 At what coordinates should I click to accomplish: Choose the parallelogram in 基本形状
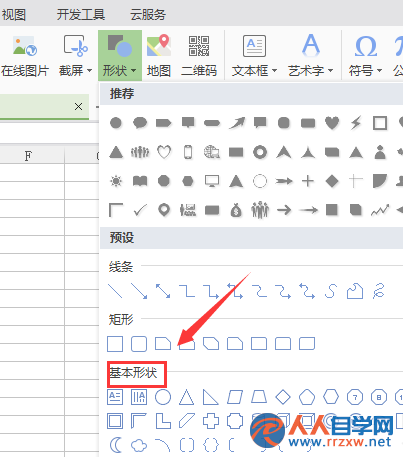tap(235, 397)
